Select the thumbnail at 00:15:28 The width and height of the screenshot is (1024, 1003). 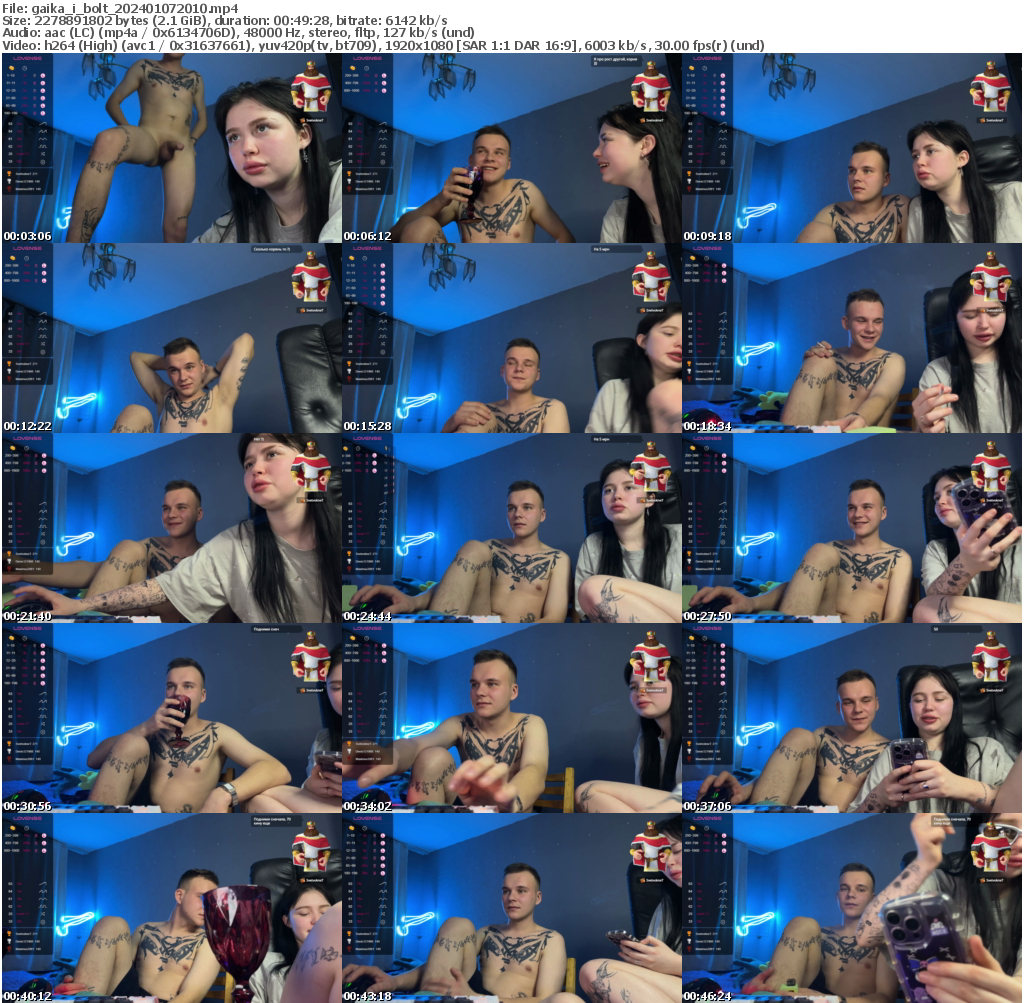511,338
